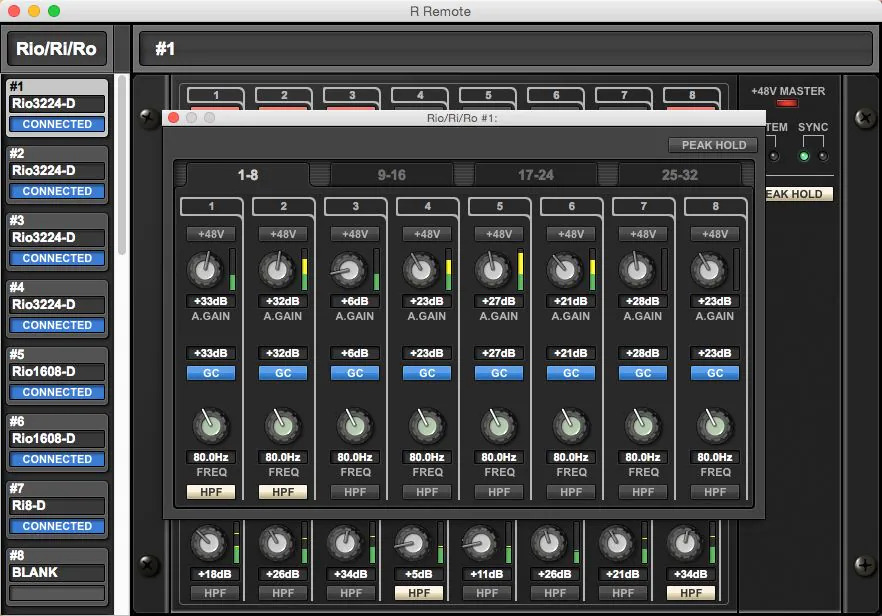Click channel 5 HPF frequency knob

[x=499, y=426]
